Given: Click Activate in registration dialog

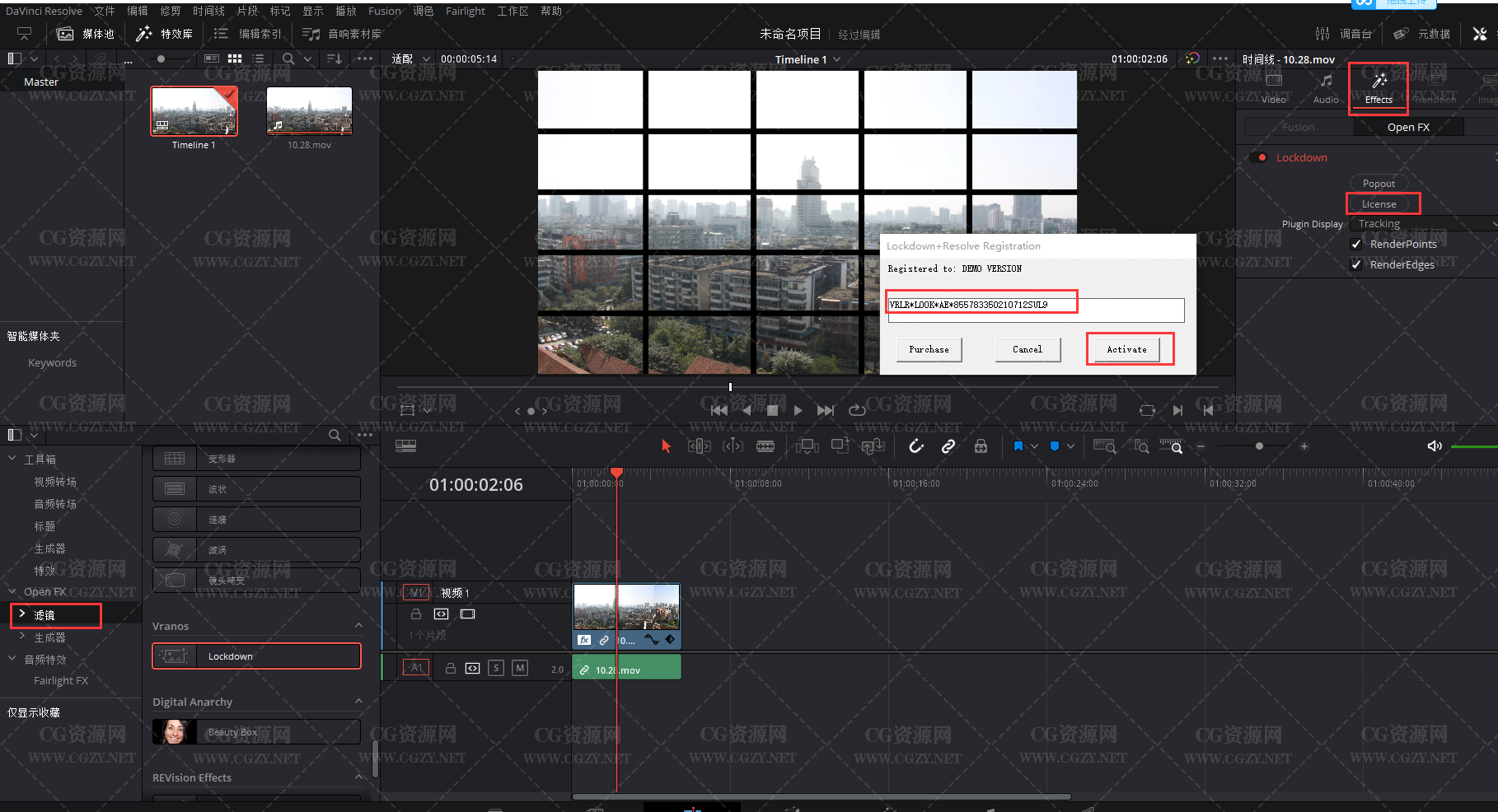Looking at the screenshot, I should click(x=1126, y=349).
